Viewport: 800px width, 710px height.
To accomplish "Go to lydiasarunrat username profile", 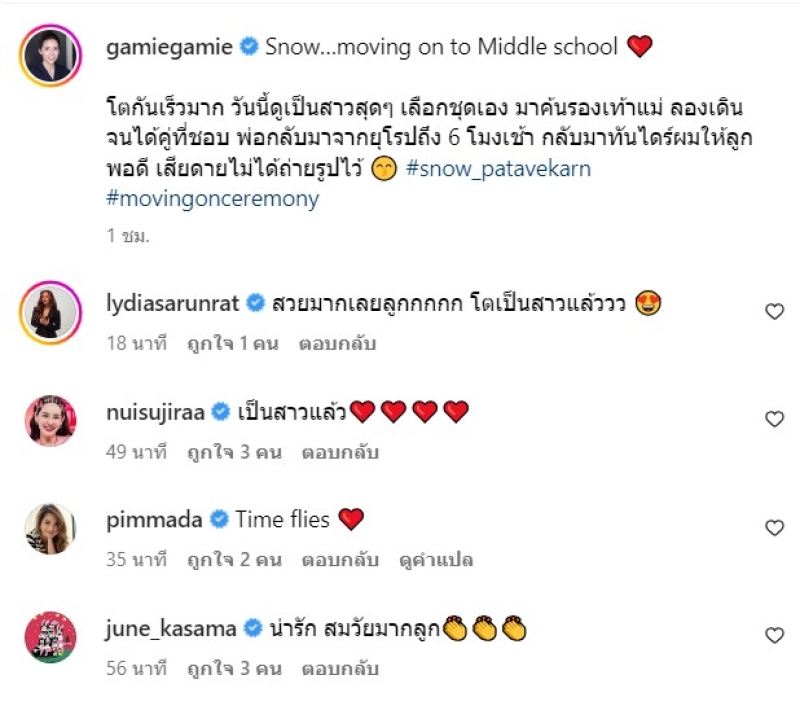I will pyautogui.click(x=172, y=303).
